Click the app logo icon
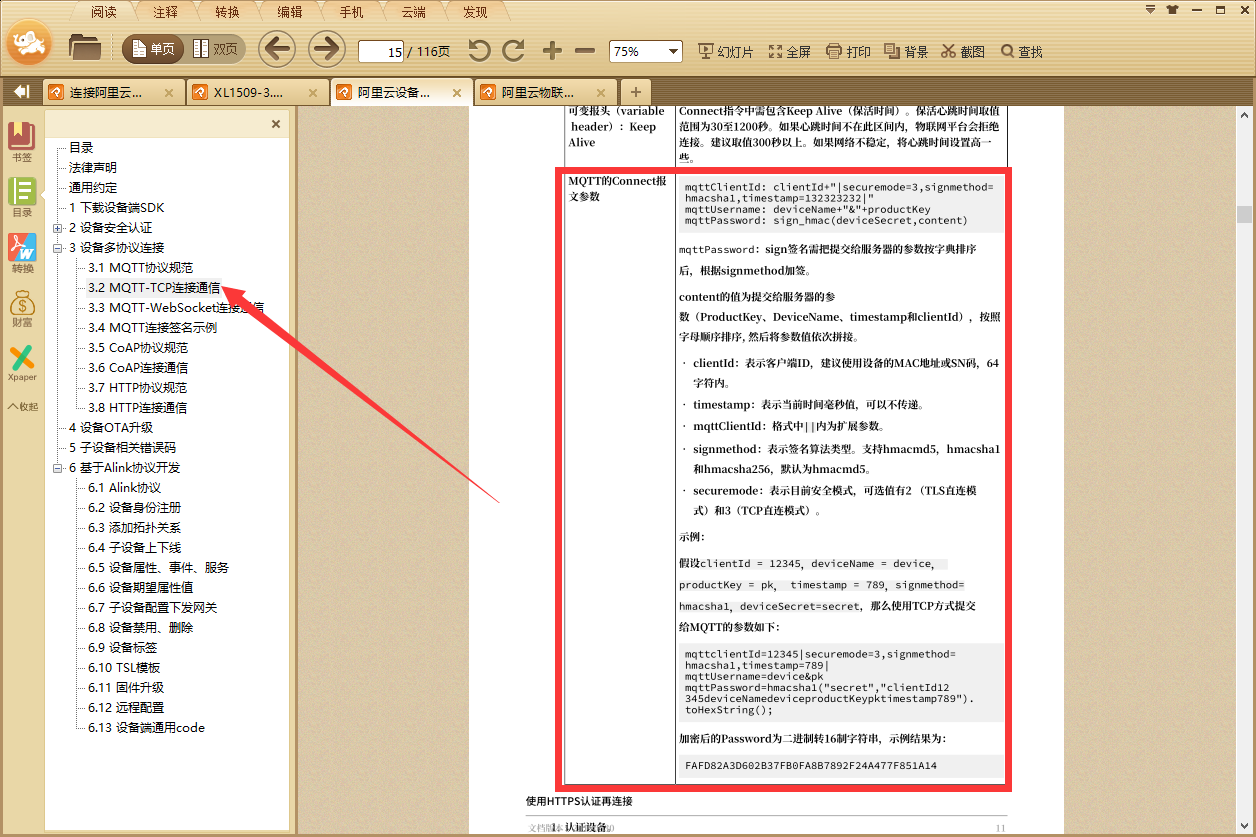1256x837 pixels. click(x=29, y=42)
